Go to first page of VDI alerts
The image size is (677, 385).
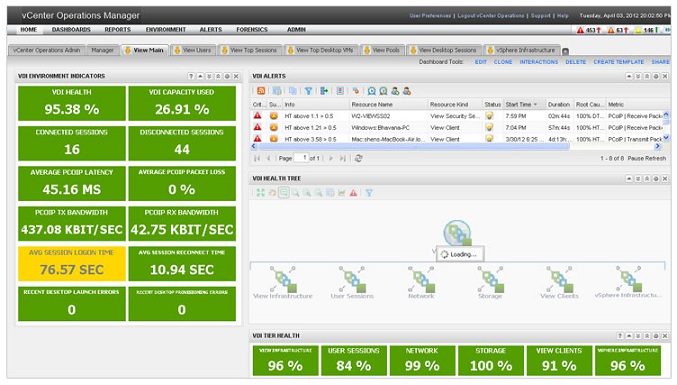(x=257, y=158)
